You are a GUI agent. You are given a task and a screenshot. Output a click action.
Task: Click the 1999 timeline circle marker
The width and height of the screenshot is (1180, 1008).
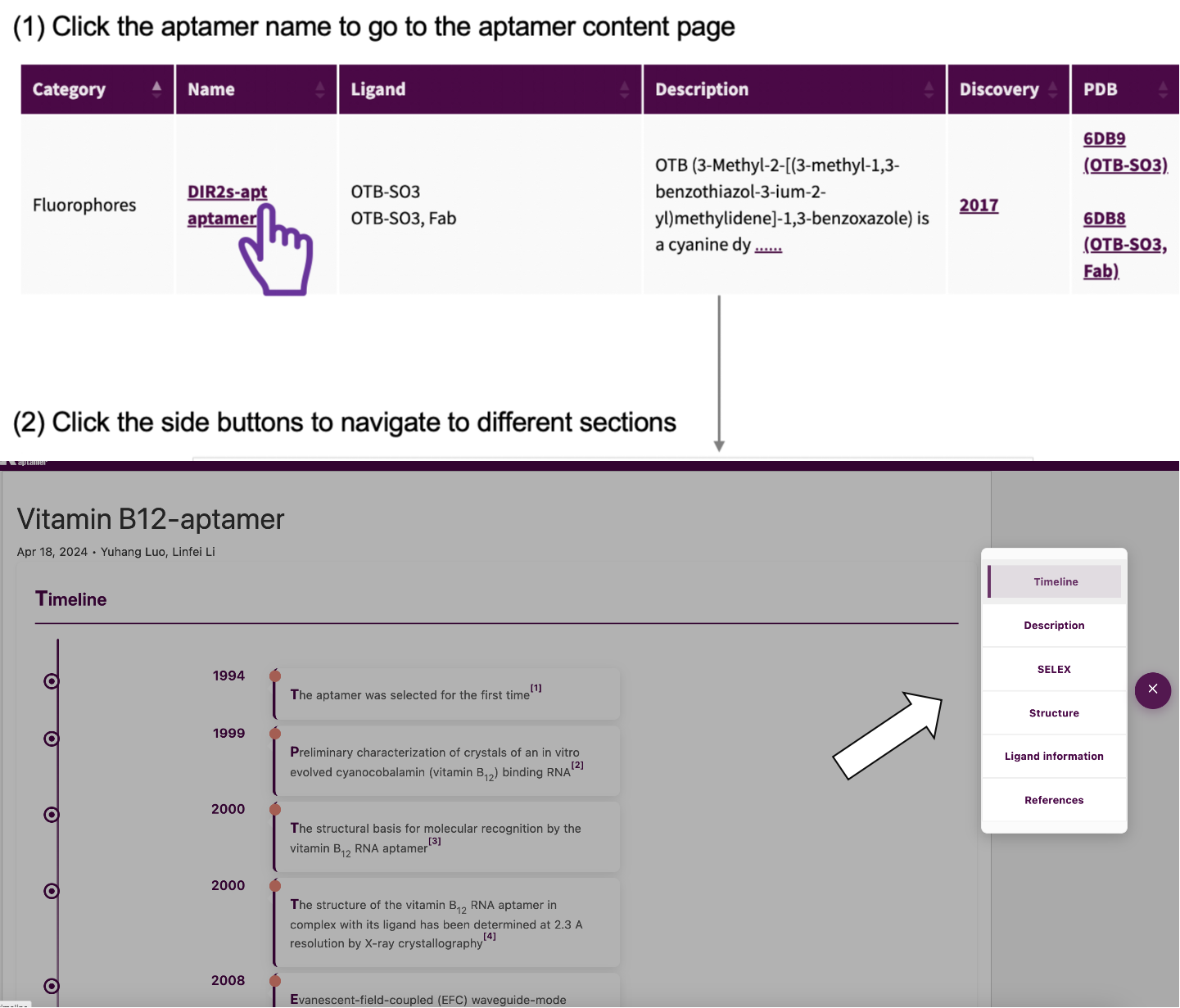pyautogui.click(x=52, y=739)
